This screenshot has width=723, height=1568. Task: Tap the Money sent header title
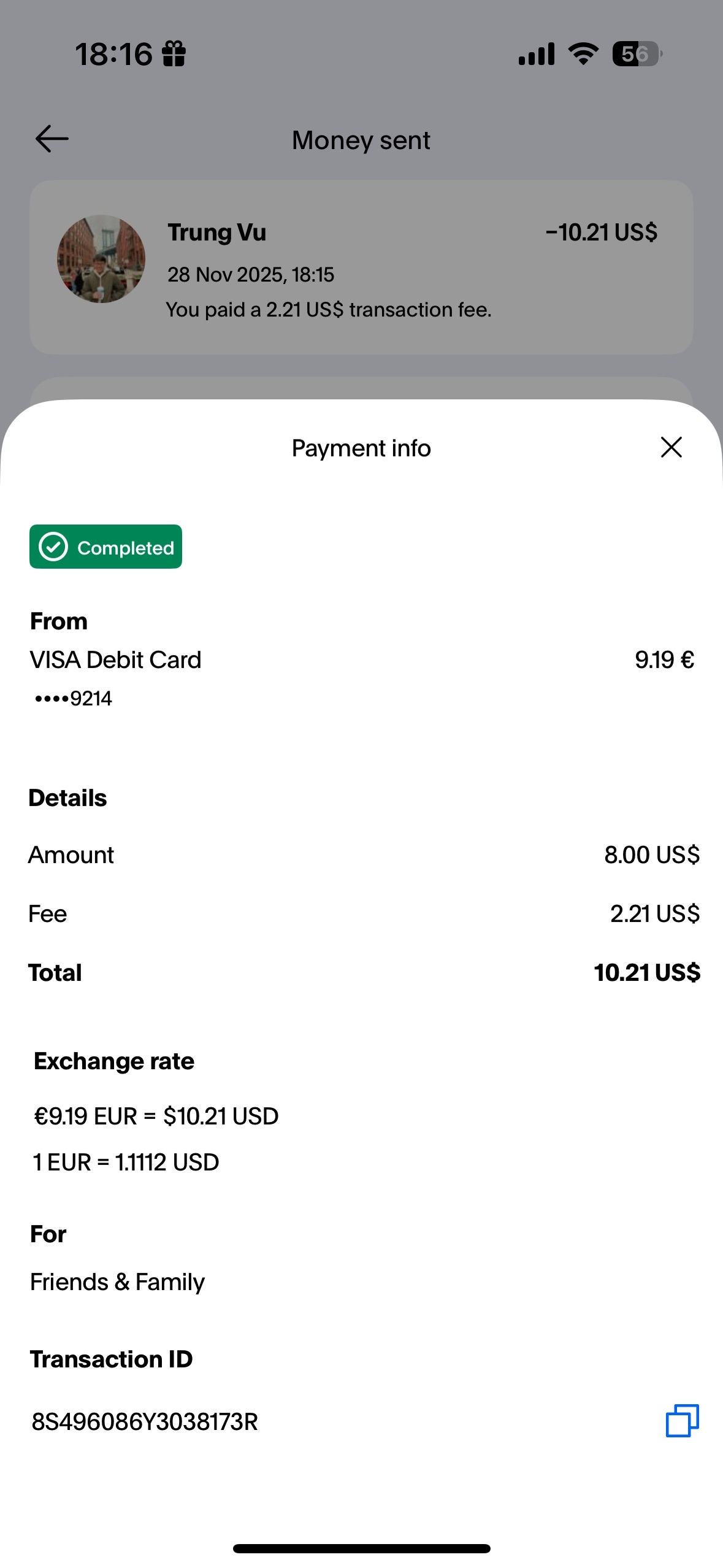[x=361, y=140]
